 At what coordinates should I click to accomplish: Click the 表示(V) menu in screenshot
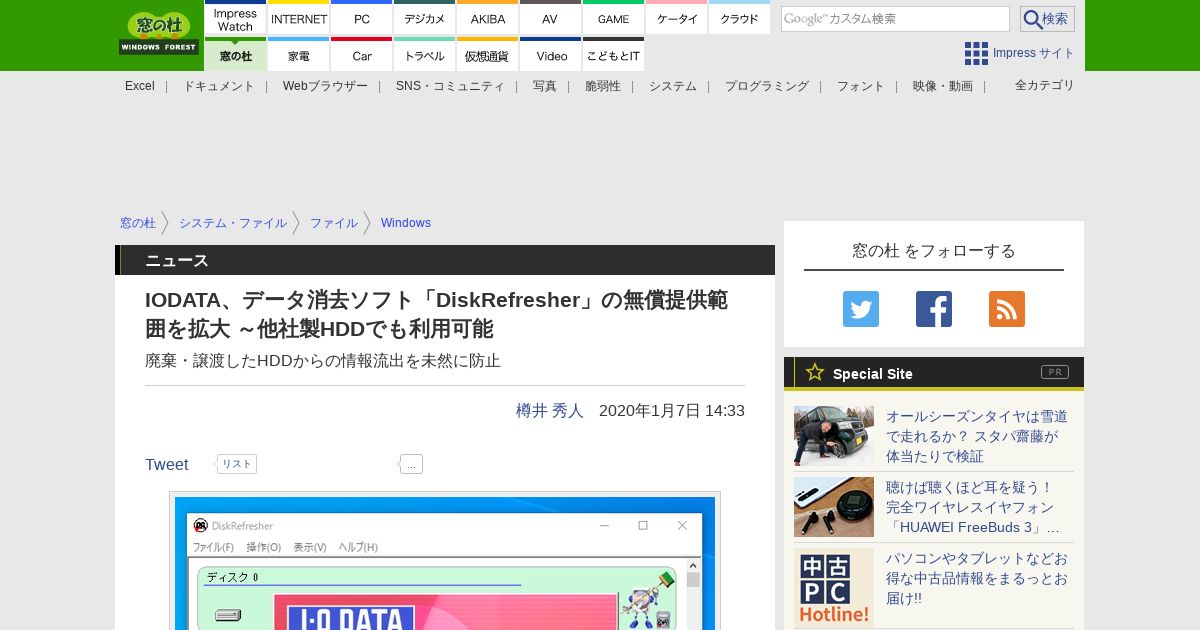coord(310,547)
